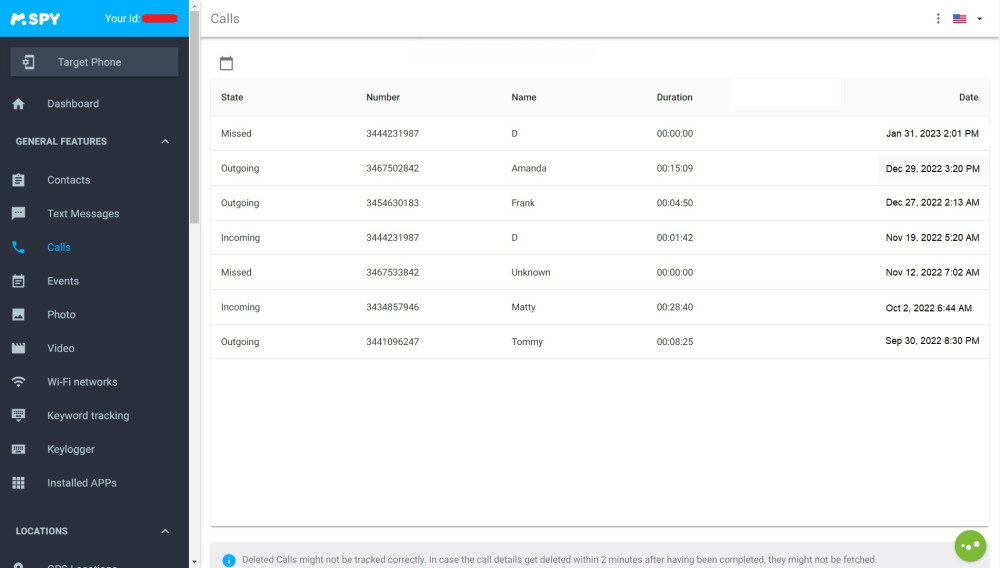Open the three-dot options menu
This screenshot has height=568, width=1000.
pyautogui.click(x=938, y=18)
